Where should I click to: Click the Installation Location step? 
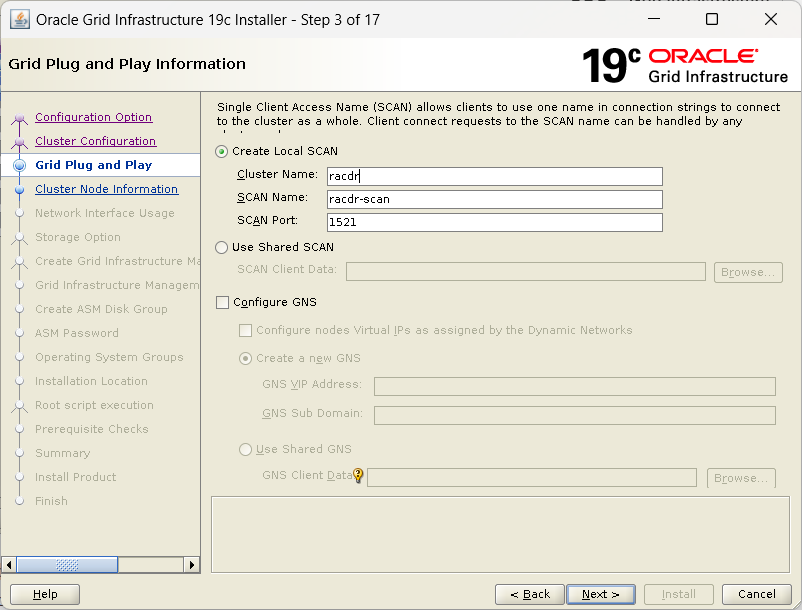coord(91,381)
